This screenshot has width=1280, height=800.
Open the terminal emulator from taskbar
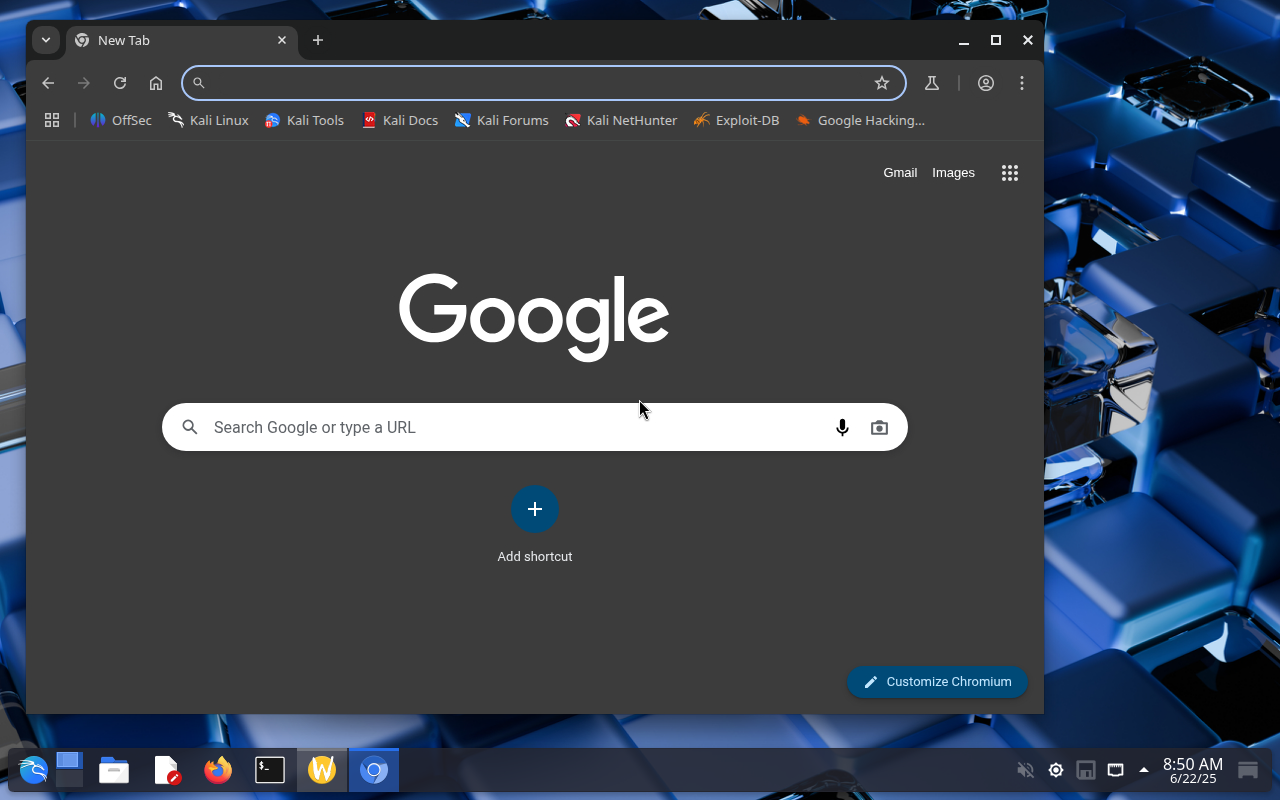(270, 770)
